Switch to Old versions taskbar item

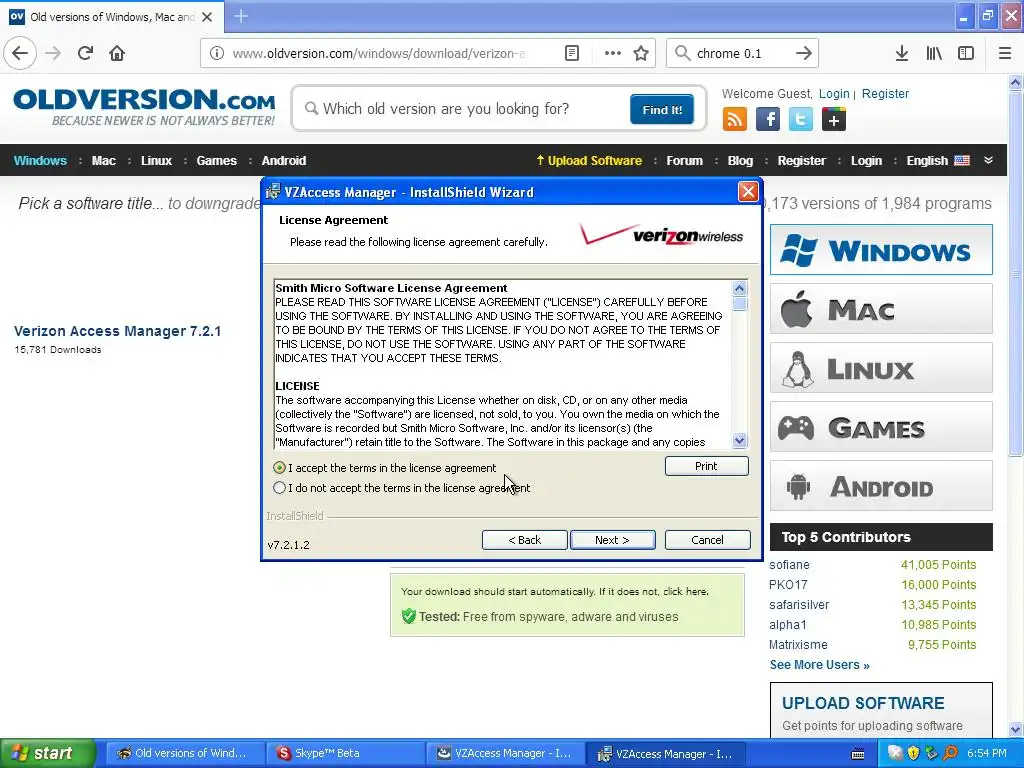click(x=184, y=753)
